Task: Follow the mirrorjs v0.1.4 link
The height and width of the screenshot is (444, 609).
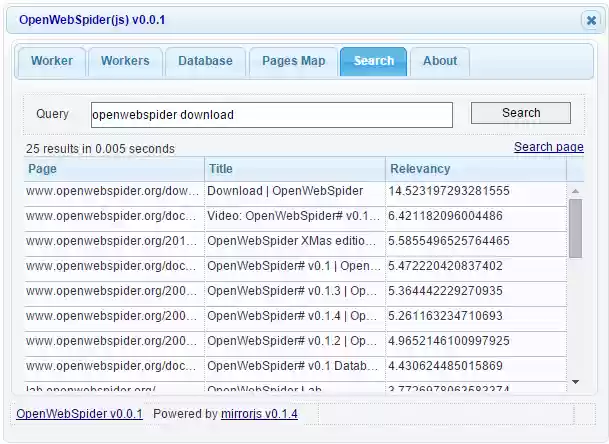Action: [x=259, y=414]
